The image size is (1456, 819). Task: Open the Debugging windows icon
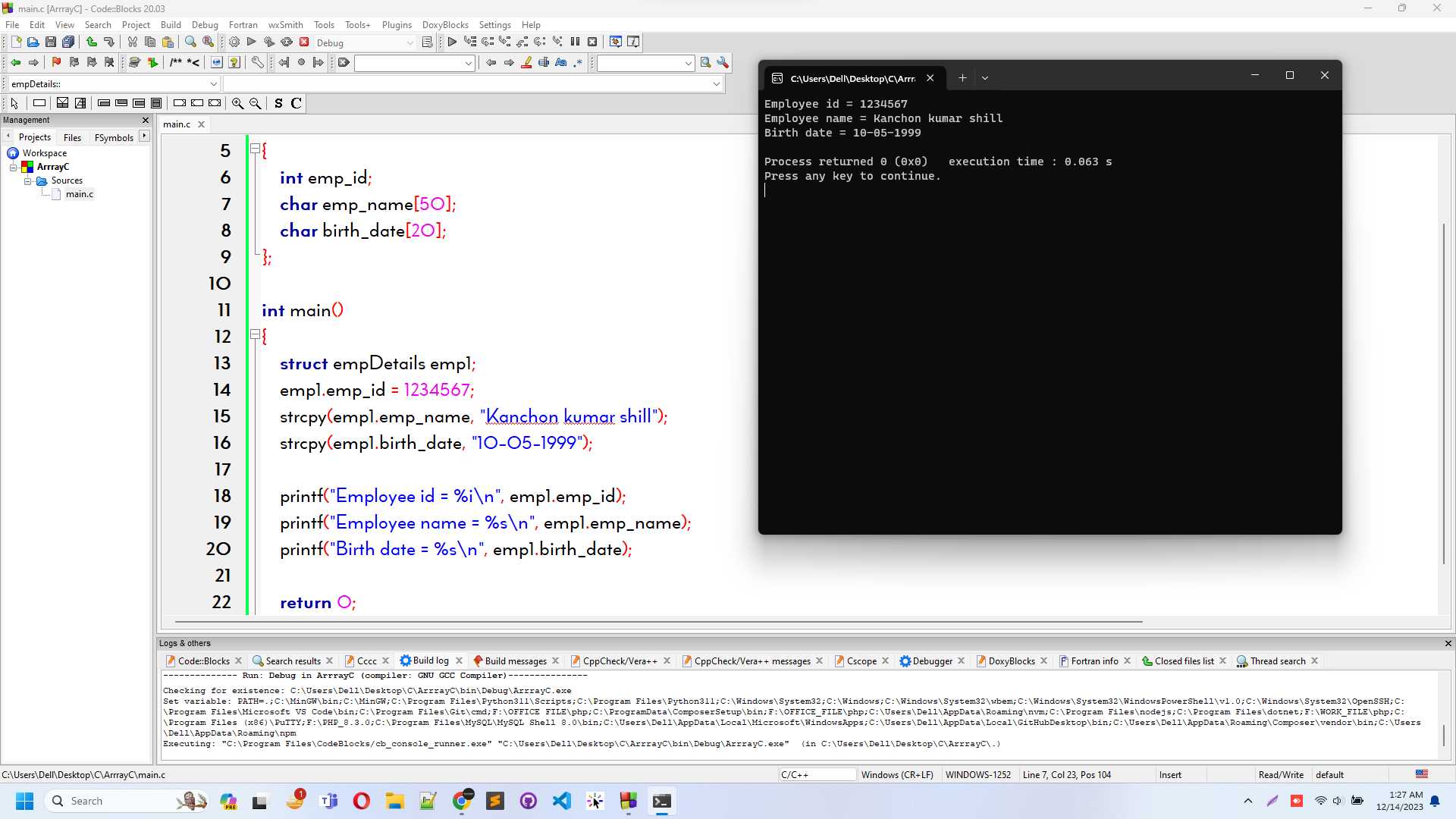616,42
